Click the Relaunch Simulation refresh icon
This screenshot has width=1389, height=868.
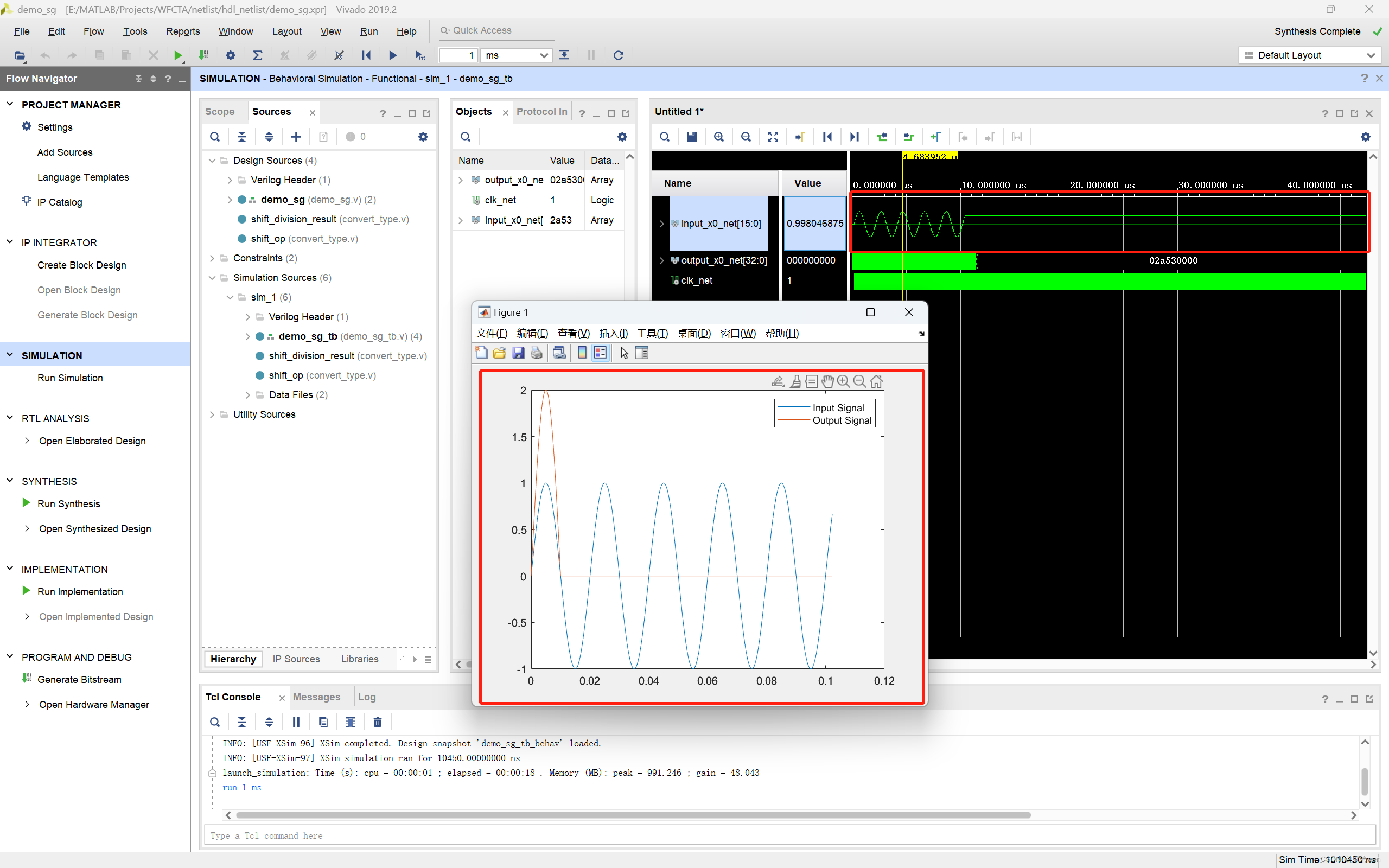coord(618,55)
